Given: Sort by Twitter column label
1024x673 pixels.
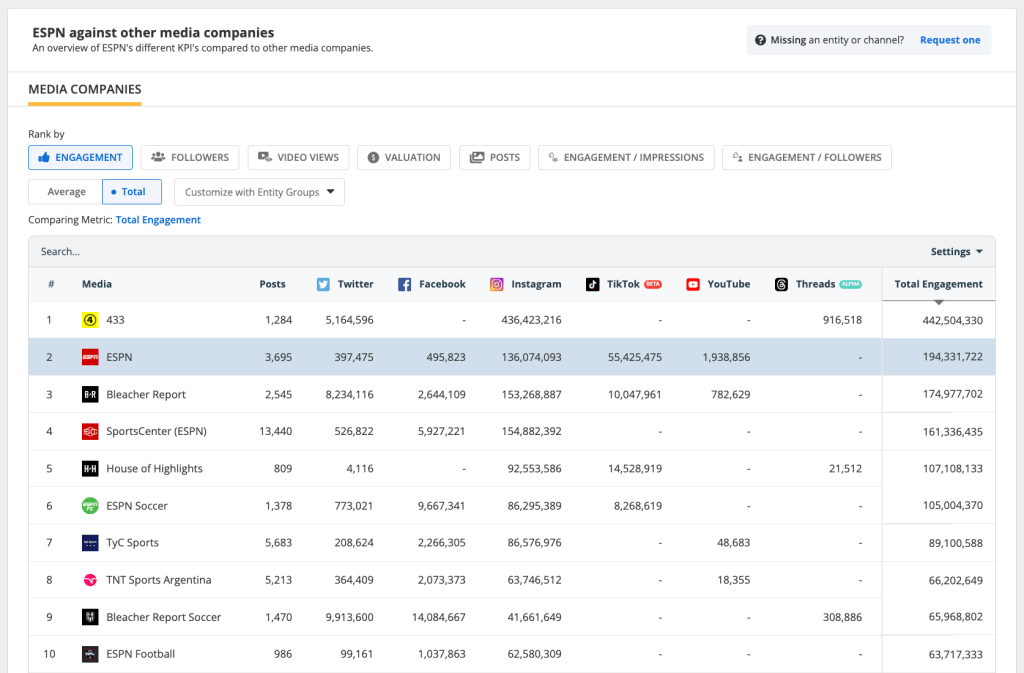Looking at the screenshot, I should pos(355,284).
